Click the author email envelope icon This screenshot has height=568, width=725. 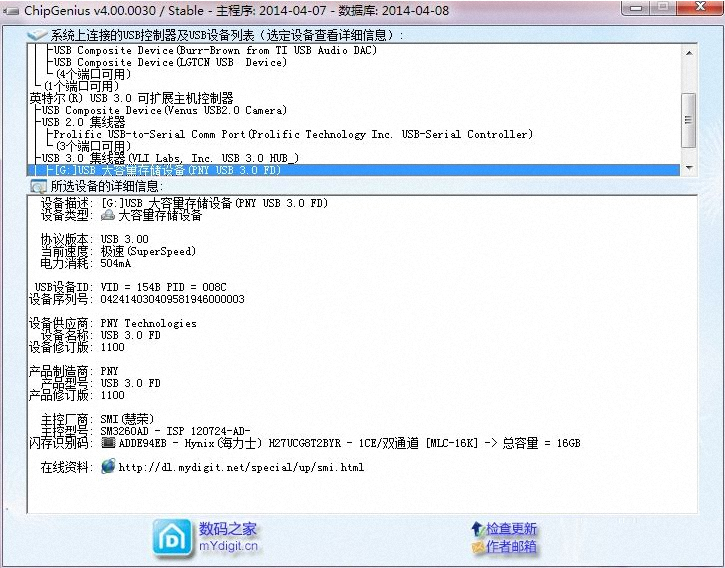[478, 547]
